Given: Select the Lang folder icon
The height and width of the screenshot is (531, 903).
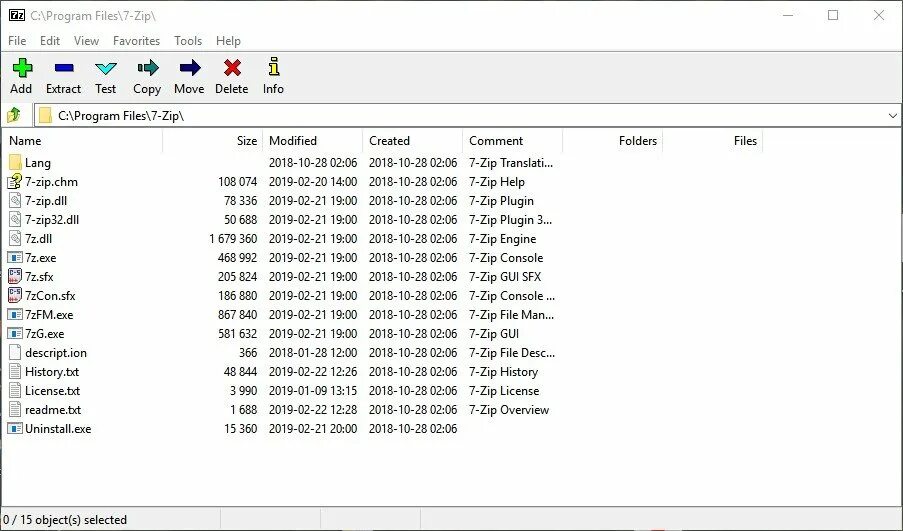Looking at the screenshot, I should (15, 162).
